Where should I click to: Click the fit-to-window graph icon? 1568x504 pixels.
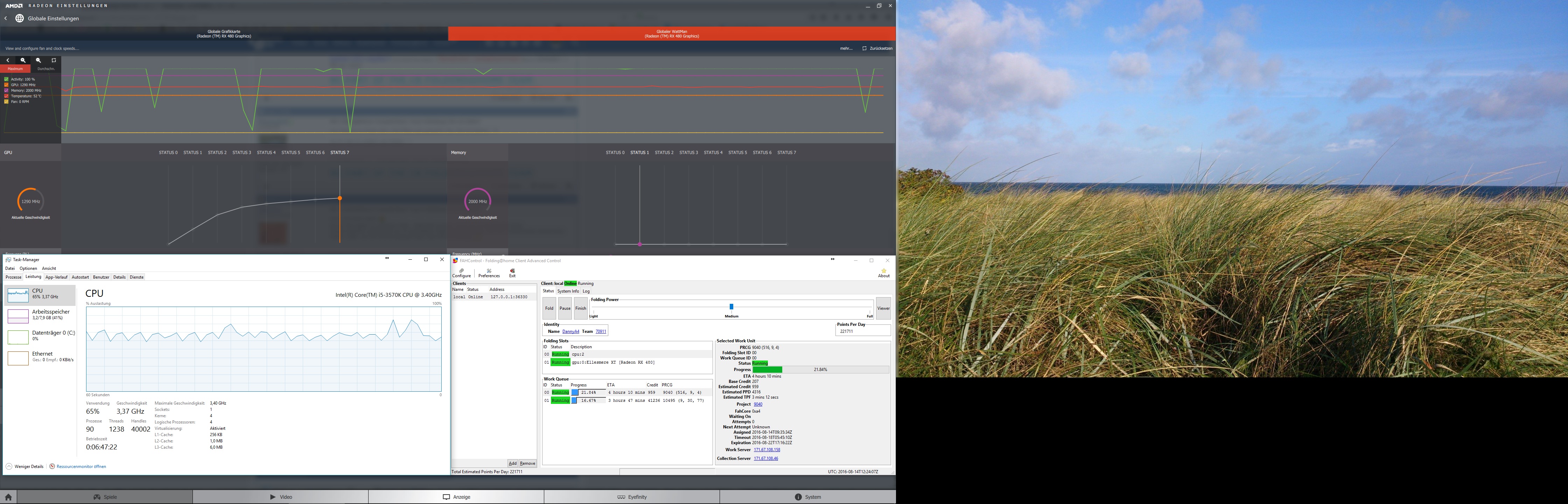[54, 60]
